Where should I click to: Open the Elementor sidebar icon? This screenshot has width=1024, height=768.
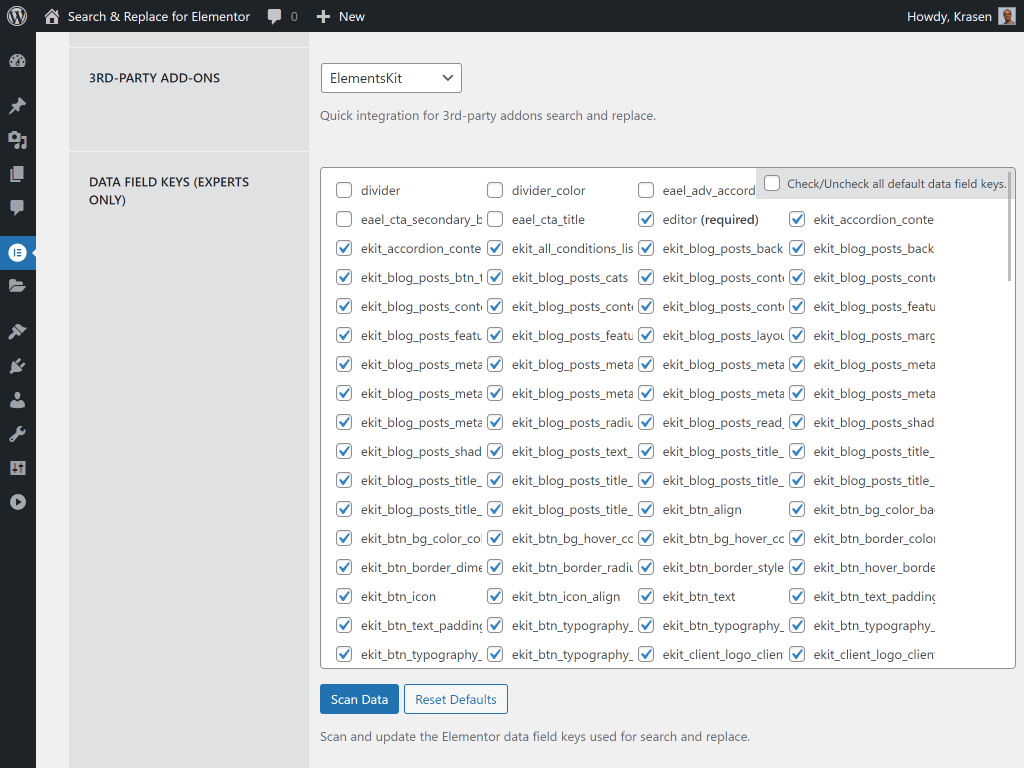18,252
